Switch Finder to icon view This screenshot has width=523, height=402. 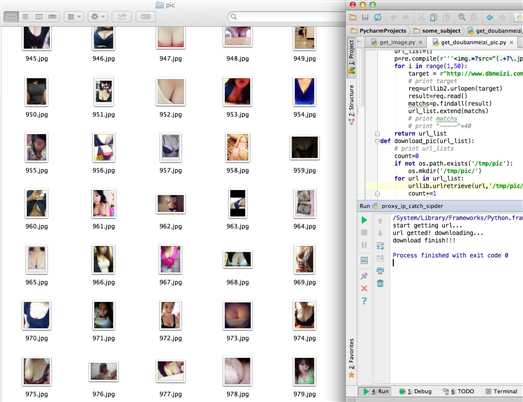pyautogui.click(x=11, y=16)
